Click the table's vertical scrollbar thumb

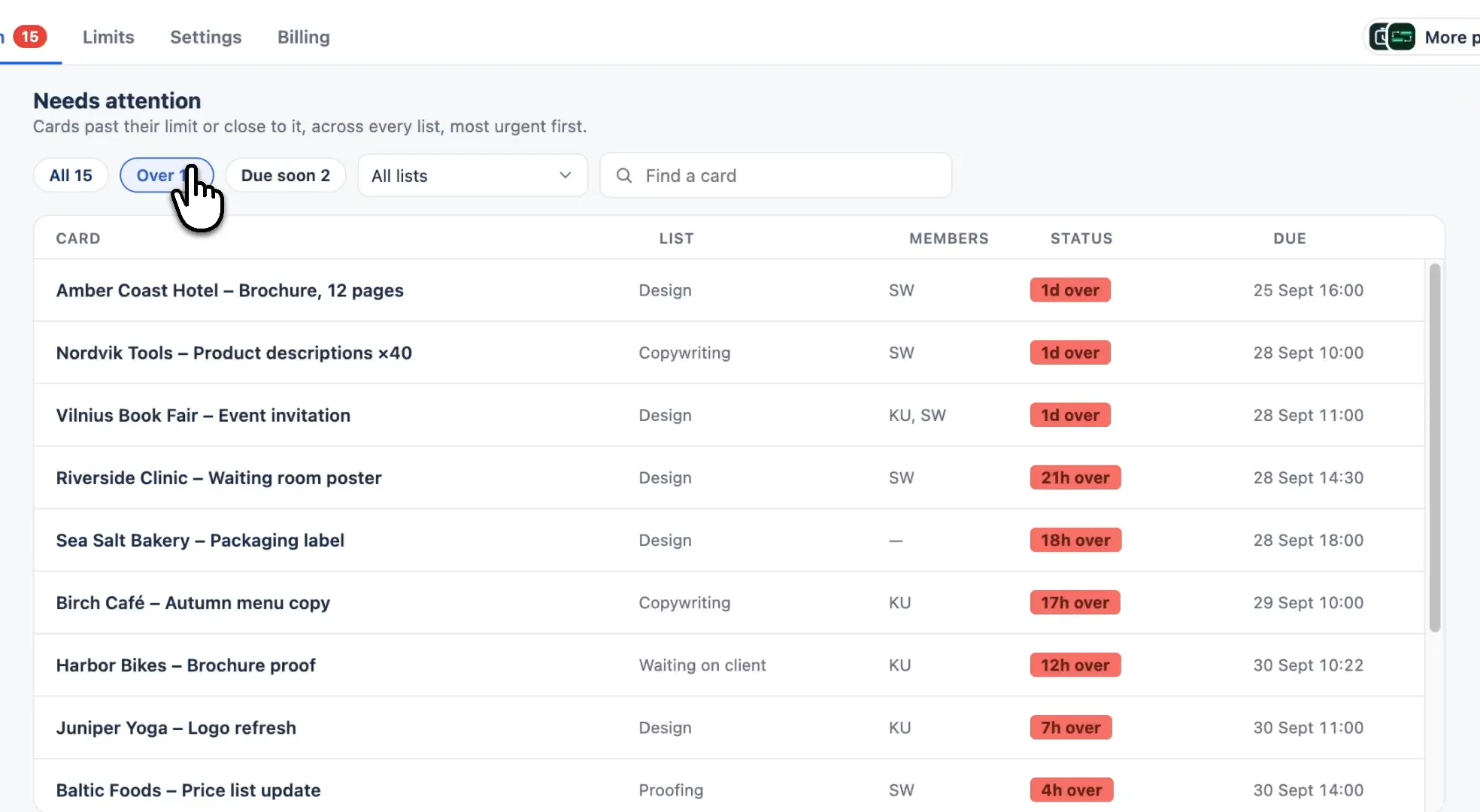(x=1434, y=447)
